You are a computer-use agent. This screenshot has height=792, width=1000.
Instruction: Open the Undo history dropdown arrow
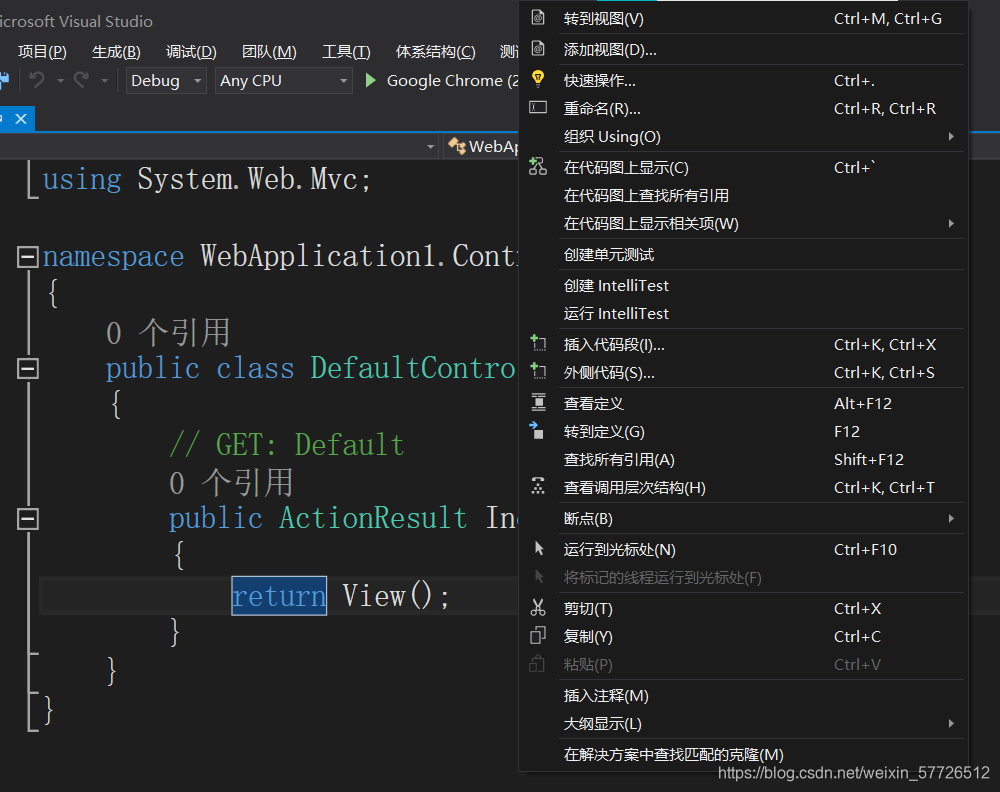tap(61, 81)
